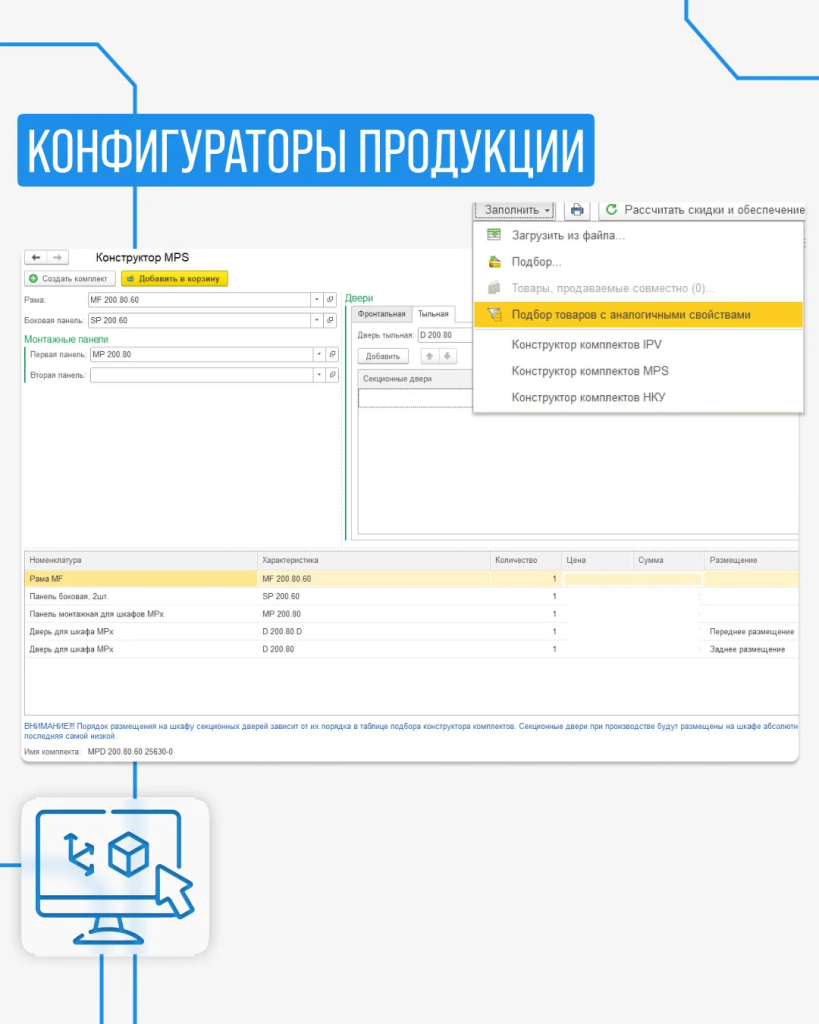Open the Вторая панель dropdown
This screenshot has width=819, height=1024.
tap(317, 375)
